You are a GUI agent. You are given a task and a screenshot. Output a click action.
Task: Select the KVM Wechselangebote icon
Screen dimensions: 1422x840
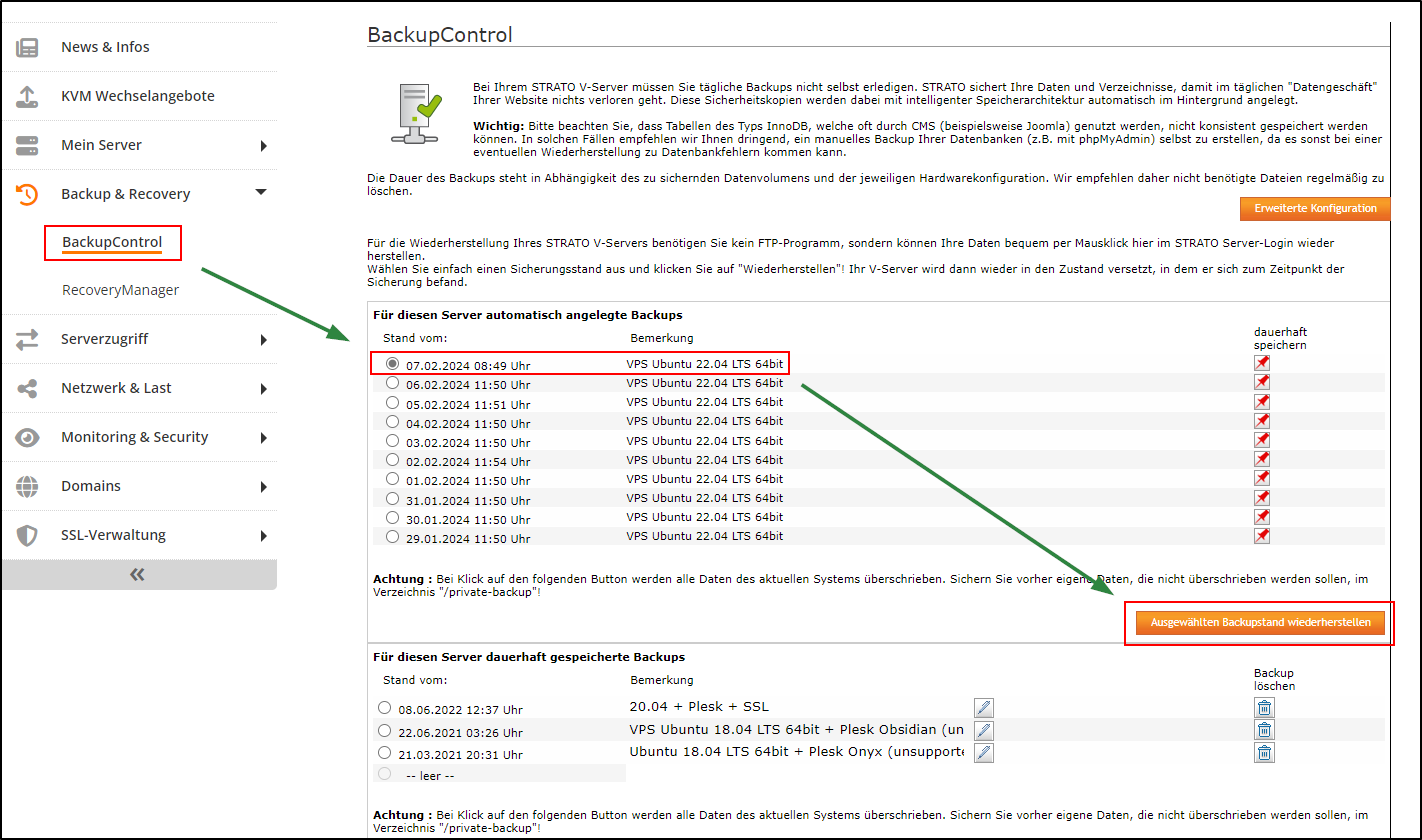coord(25,95)
